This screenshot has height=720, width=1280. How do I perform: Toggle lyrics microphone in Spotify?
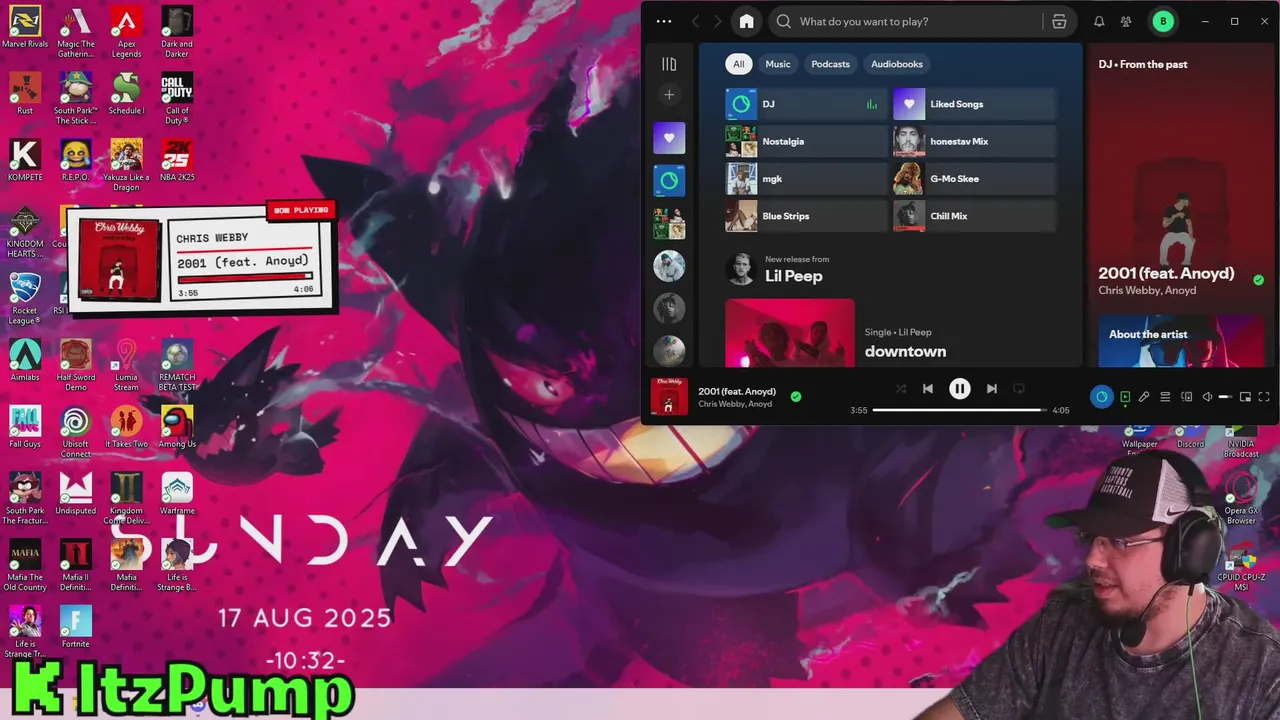click(x=1144, y=397)
